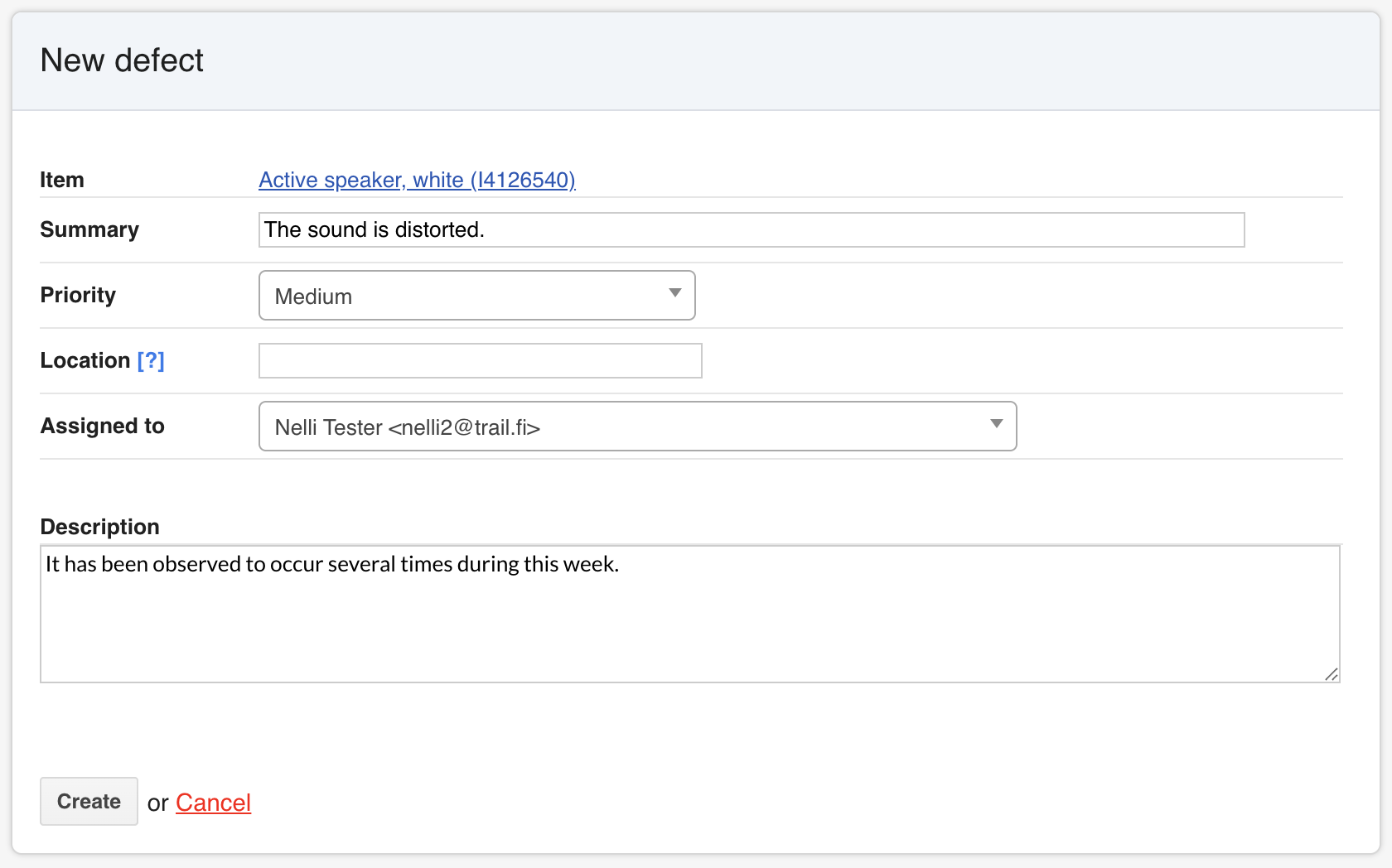Click the New defect page title
Screen dimensions: 1392x868
click(122, 60)
